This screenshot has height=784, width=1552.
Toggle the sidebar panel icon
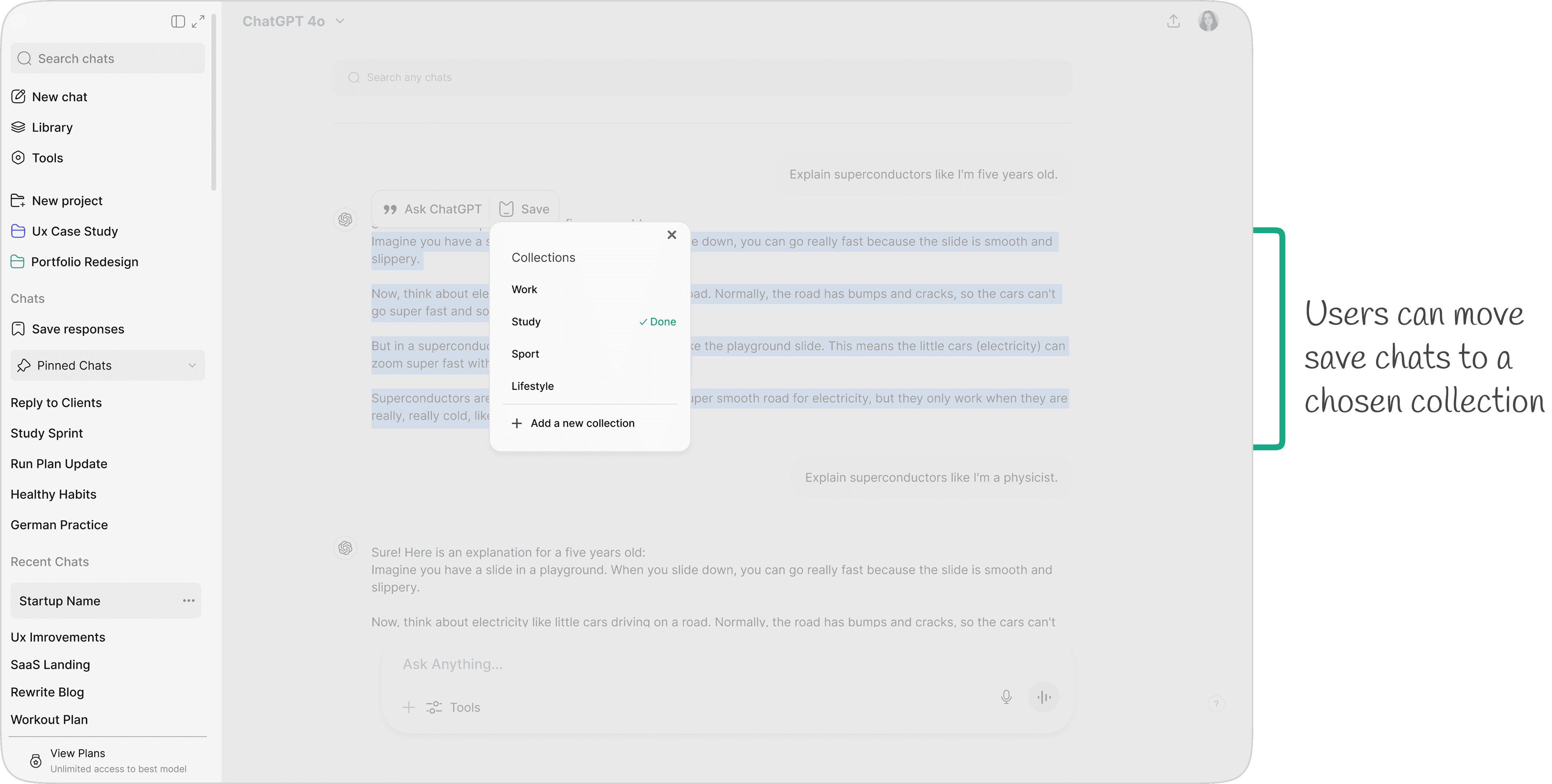pyautogui.click(x=177, y=22)
